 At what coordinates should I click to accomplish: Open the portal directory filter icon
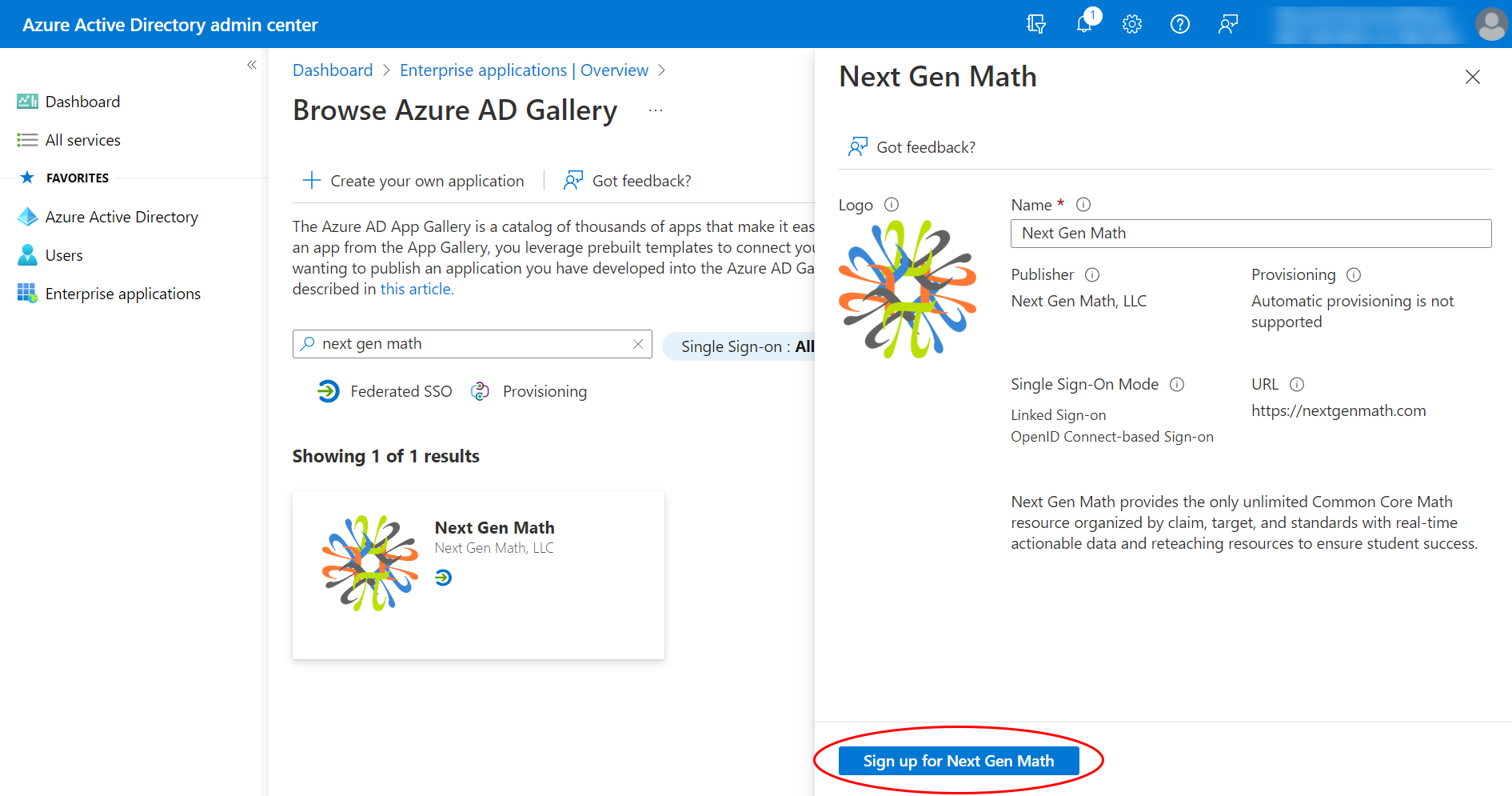click(x=1035, y=24)
